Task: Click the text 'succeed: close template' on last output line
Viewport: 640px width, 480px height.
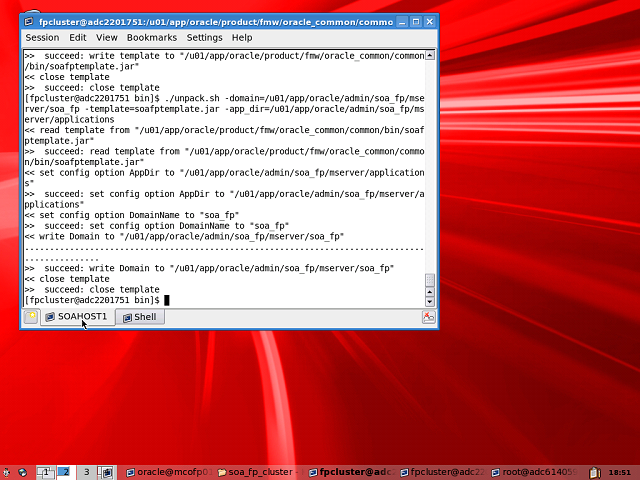Action: 102,289
